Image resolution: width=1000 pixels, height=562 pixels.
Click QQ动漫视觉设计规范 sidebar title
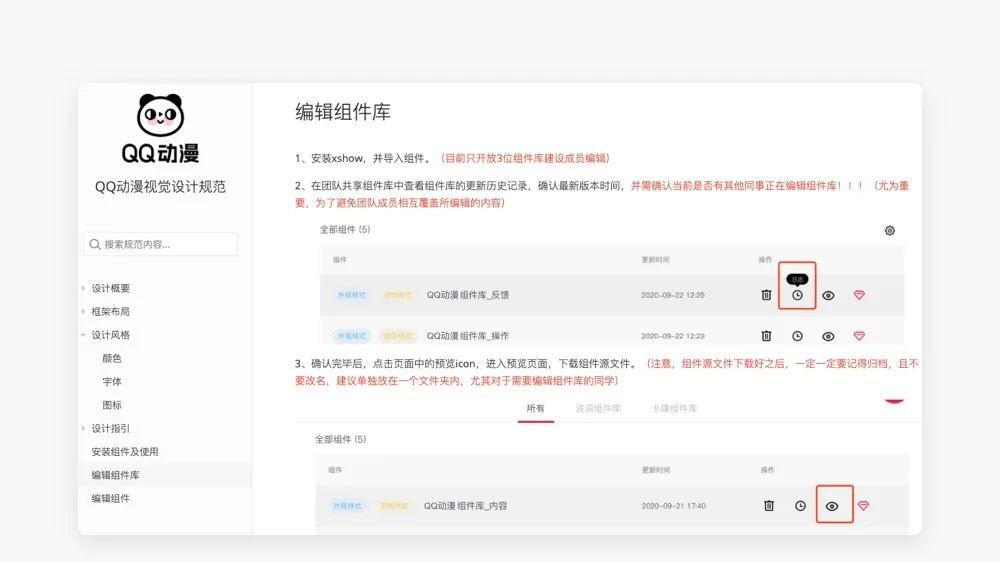160,186
